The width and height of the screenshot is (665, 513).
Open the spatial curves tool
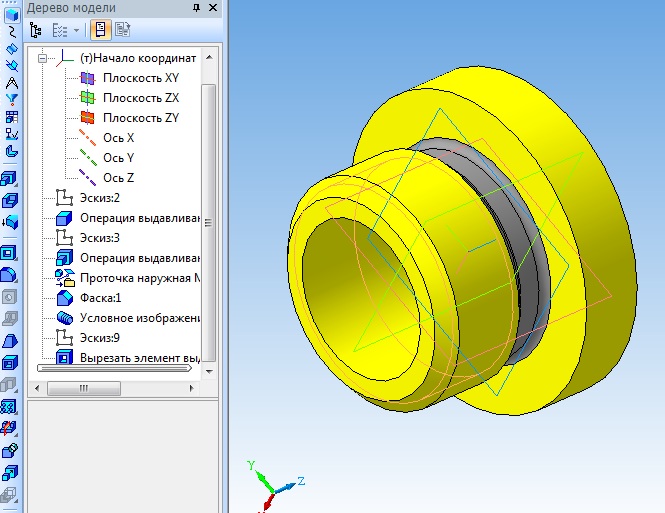click(x=11, y=32)
